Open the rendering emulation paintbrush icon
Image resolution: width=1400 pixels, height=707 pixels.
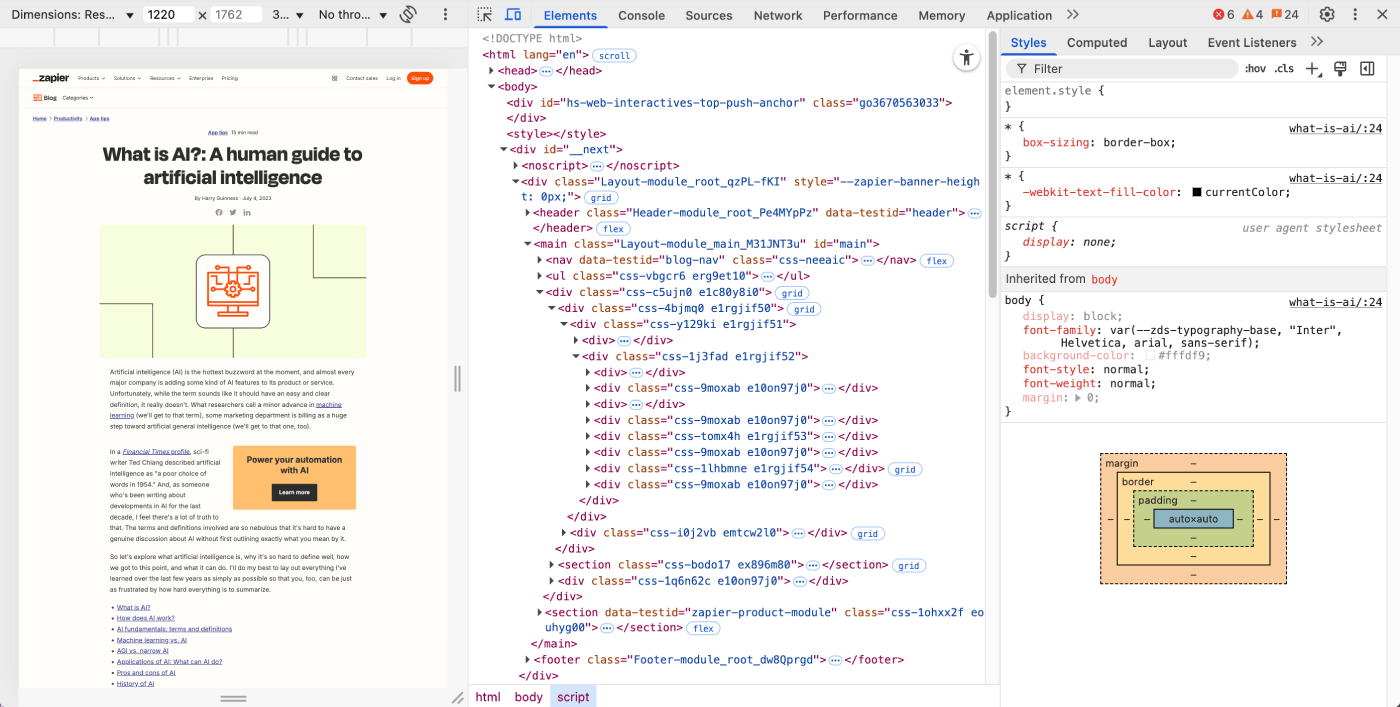click(x=1340, y=69)
